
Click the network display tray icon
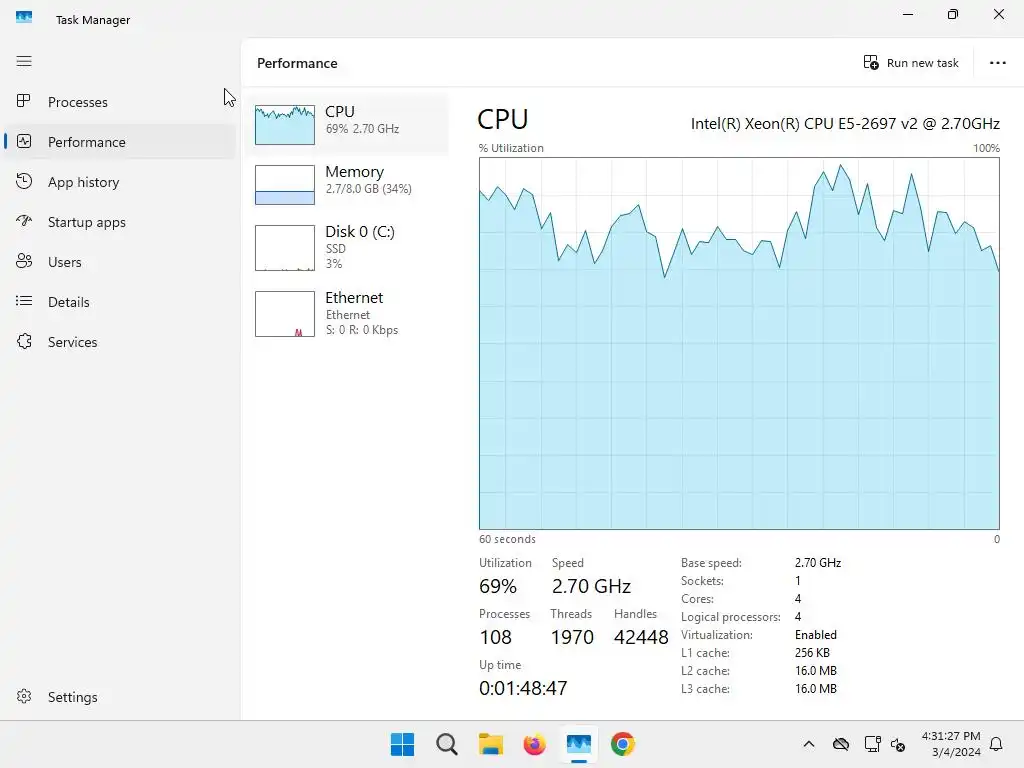(872, 744)
